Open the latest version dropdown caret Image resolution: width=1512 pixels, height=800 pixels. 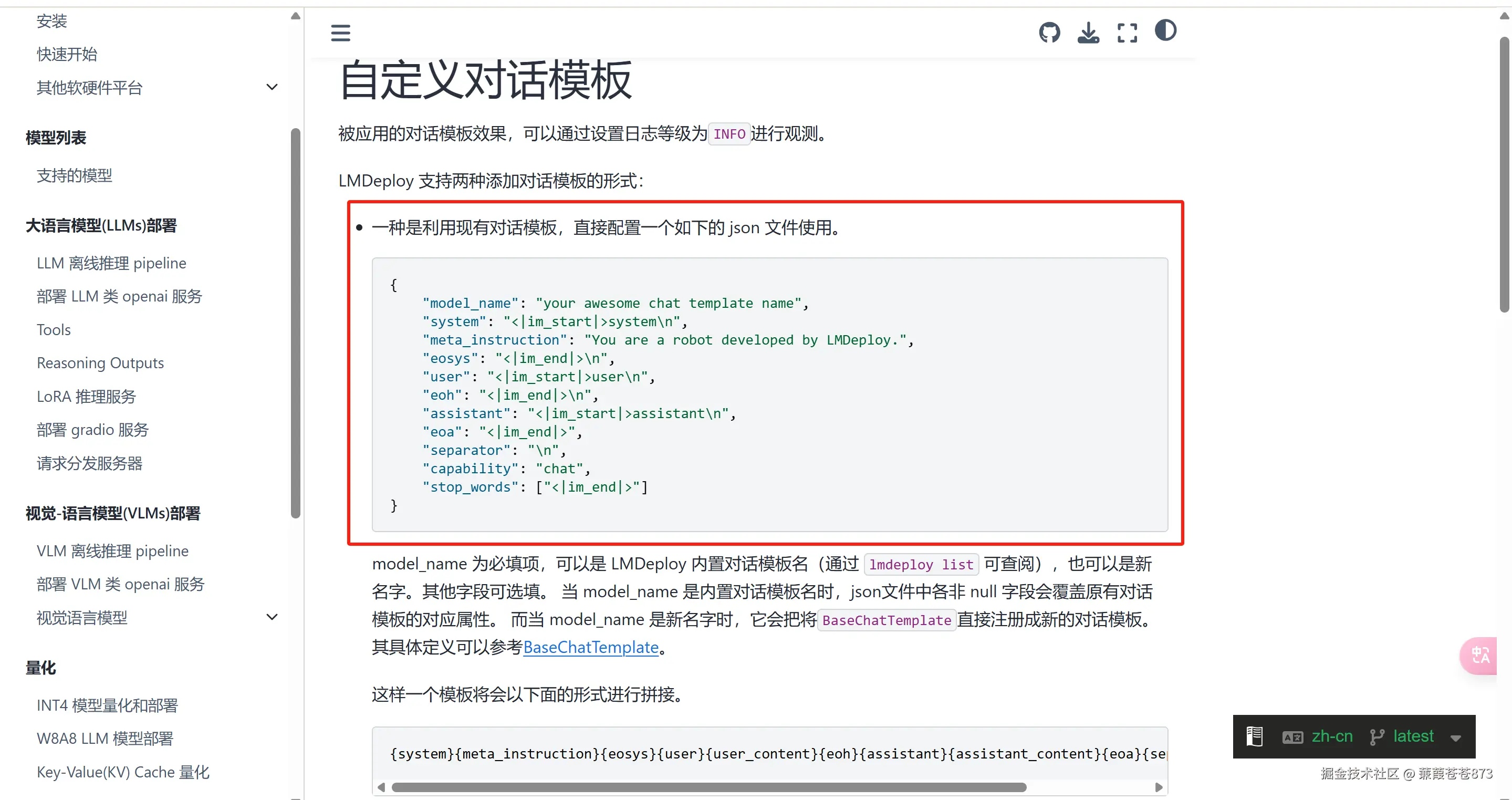click(1455, 738)
